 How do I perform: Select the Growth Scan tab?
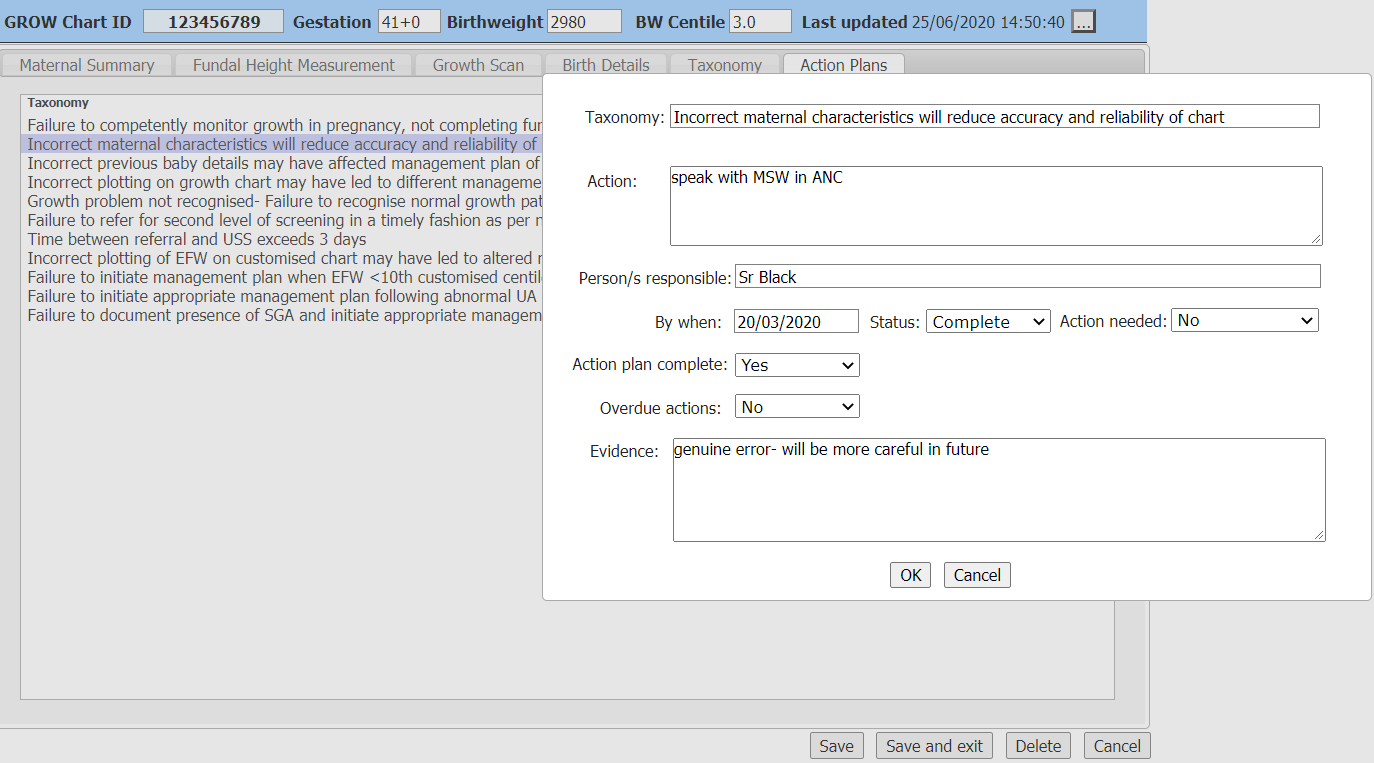coord(478,65)
